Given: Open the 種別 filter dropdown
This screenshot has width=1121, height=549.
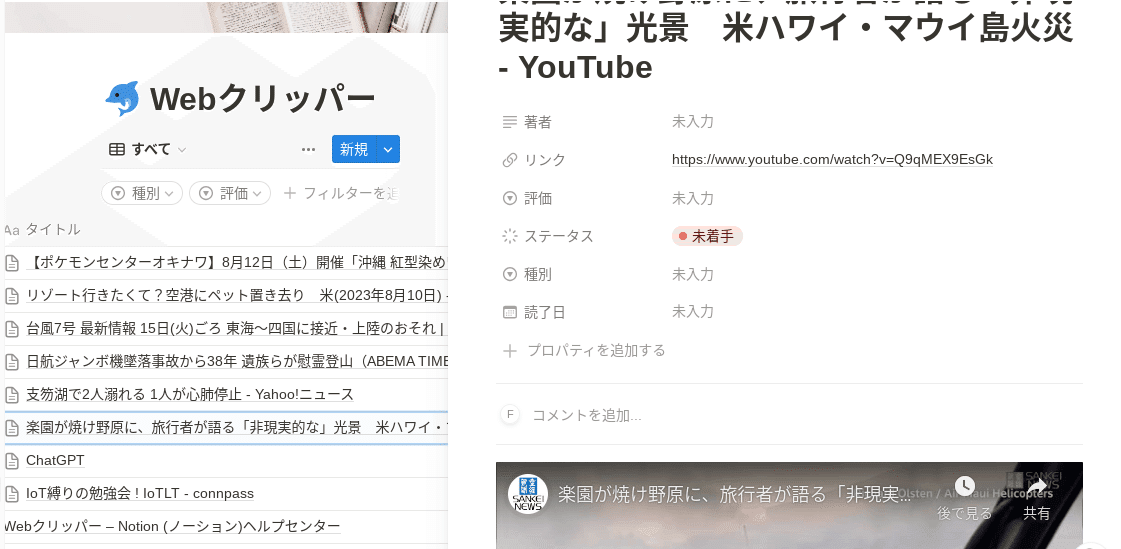Looking at the screenshot, I should tap(142, 193).
